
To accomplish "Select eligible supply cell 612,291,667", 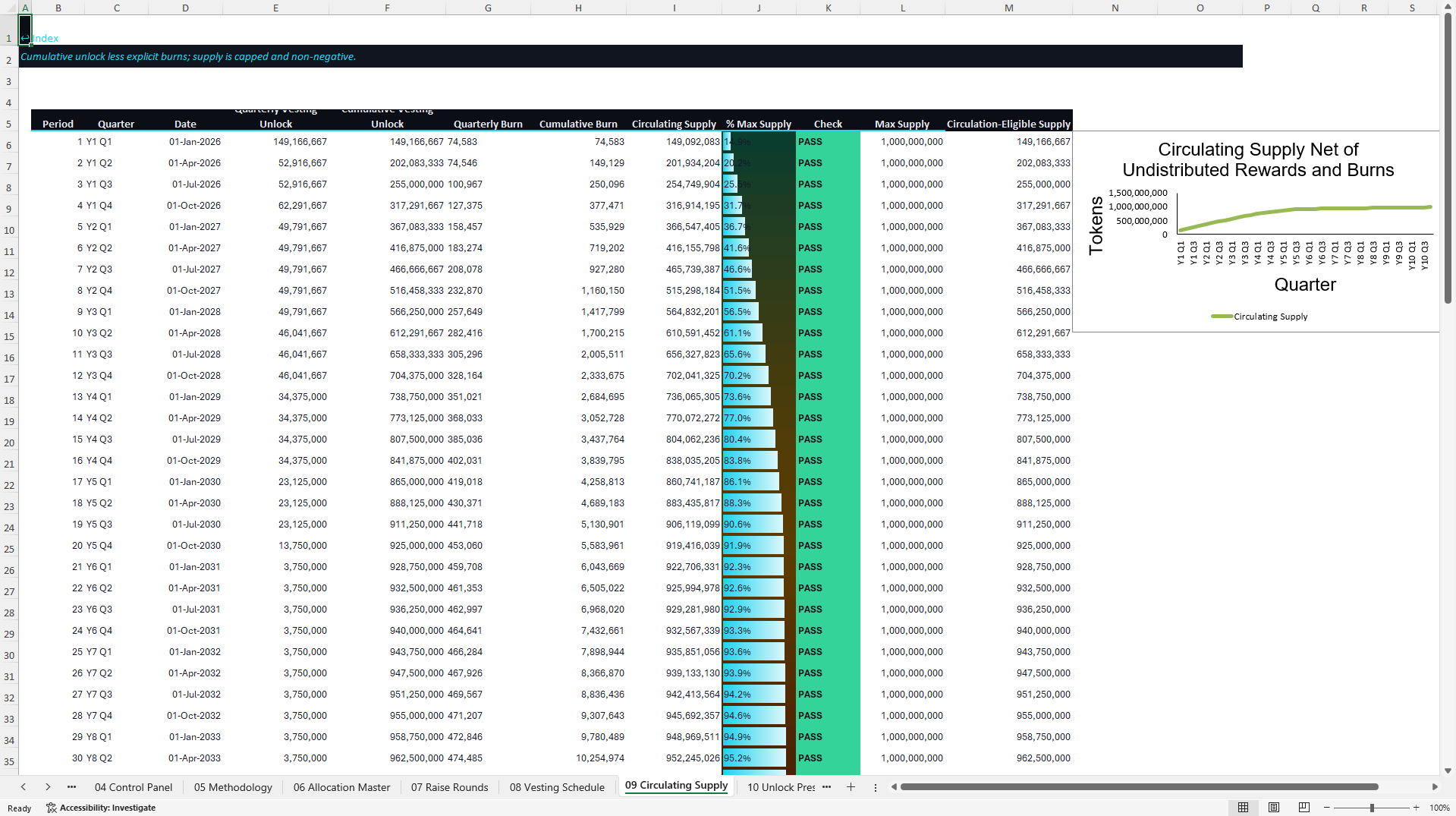I will tap(1008, 333).
